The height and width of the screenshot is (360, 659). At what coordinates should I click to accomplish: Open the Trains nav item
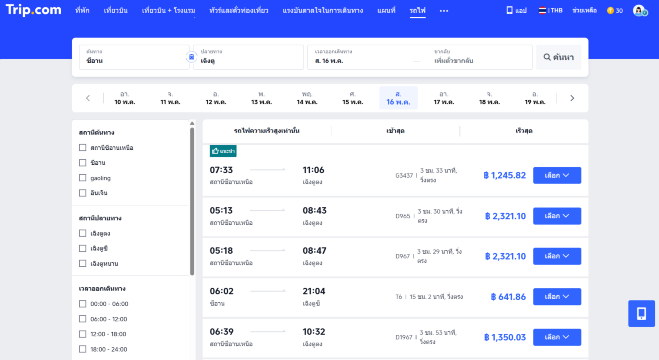point(417,11)
